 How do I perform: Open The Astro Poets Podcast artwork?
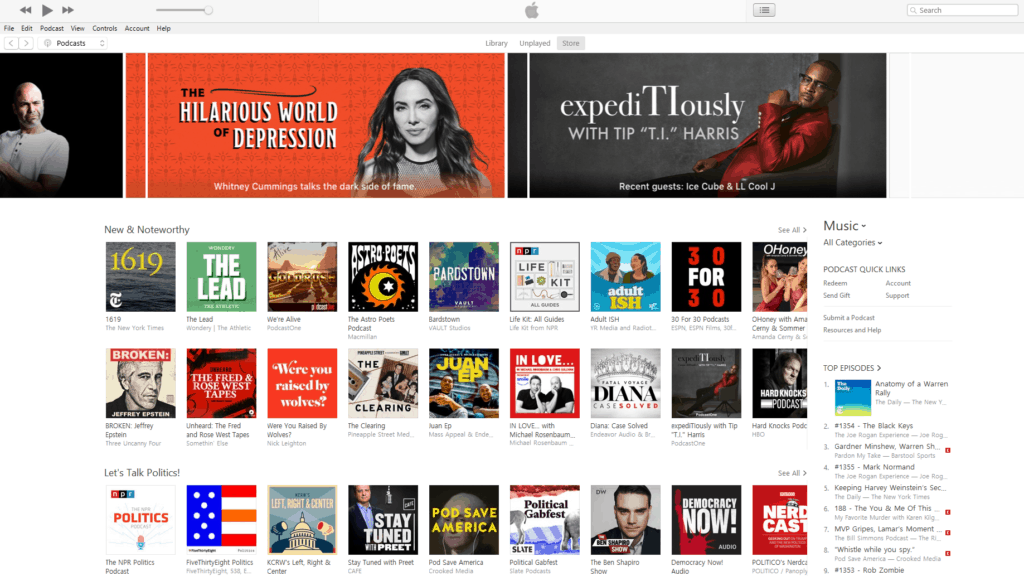tap(383, 277)
